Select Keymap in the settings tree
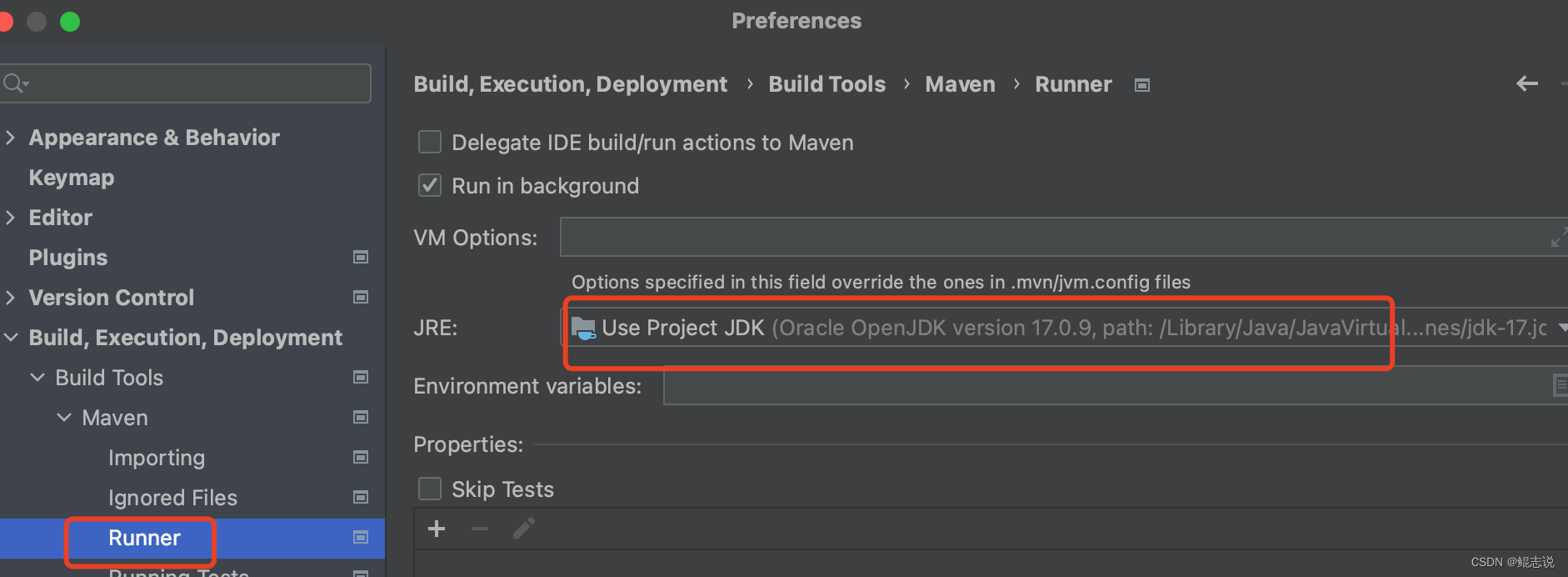1568x577 pixels. [x=72, y=178]
